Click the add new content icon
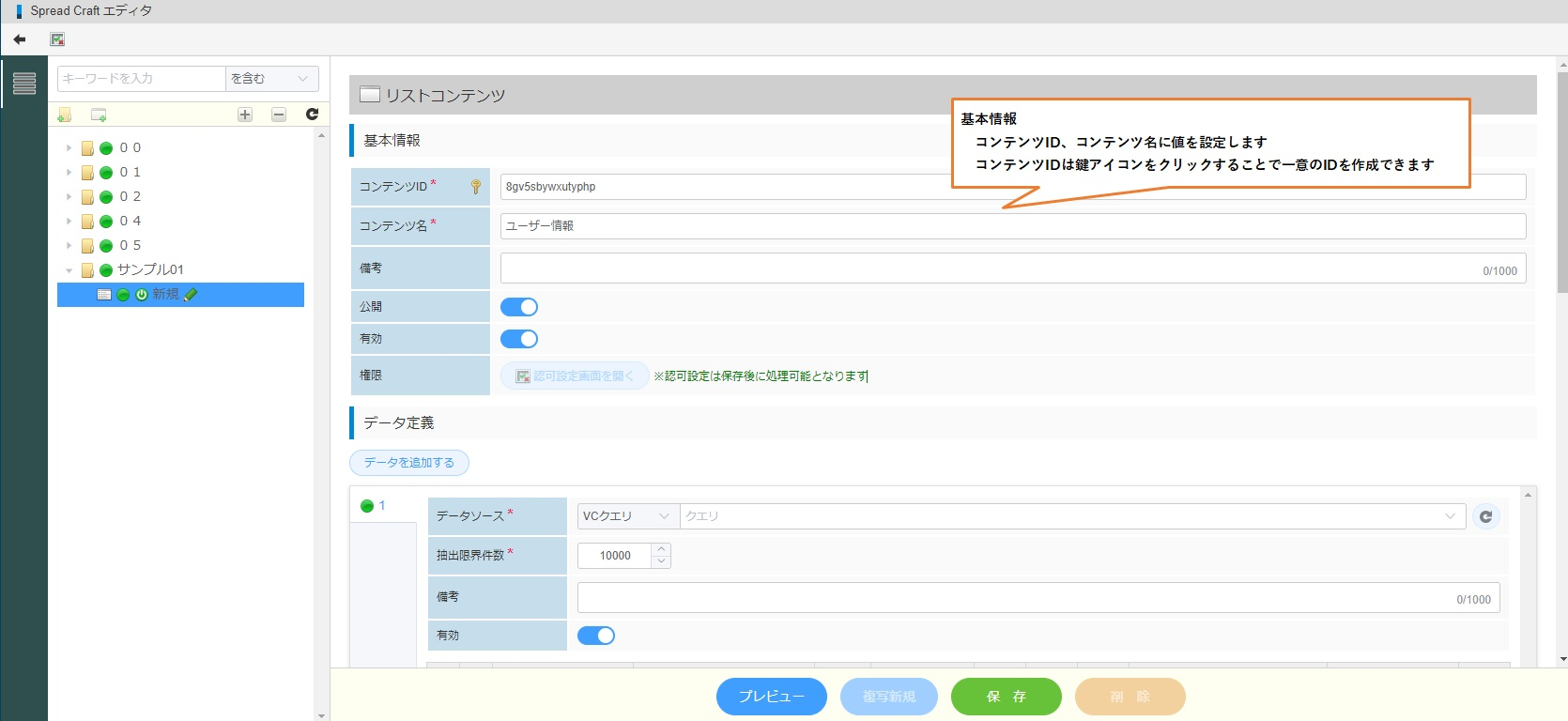1568x721 pixels. (99, 115)
